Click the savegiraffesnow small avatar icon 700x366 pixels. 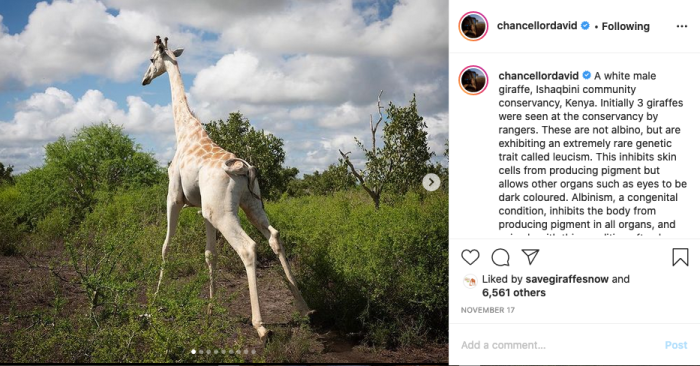470,282
